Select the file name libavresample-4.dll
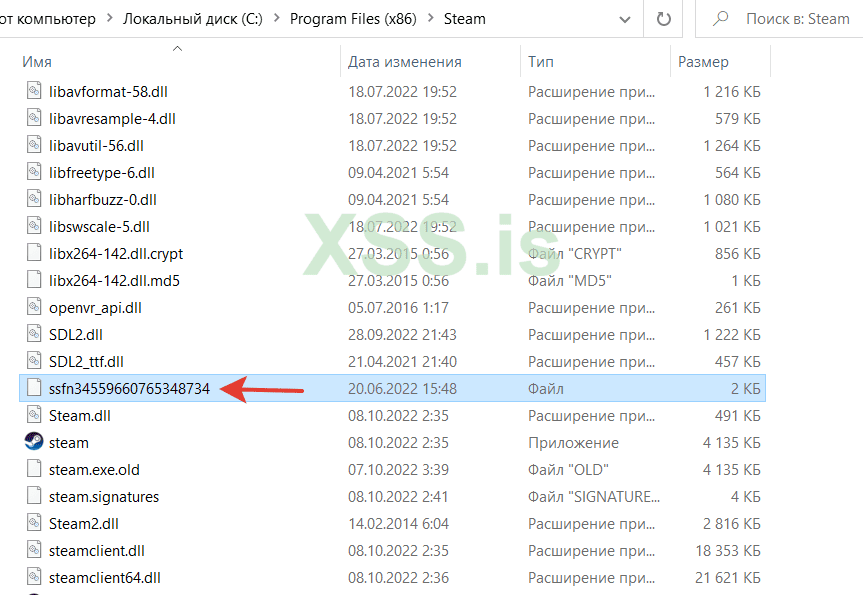This screenshot has width=863, height=596. click(112, 118)
